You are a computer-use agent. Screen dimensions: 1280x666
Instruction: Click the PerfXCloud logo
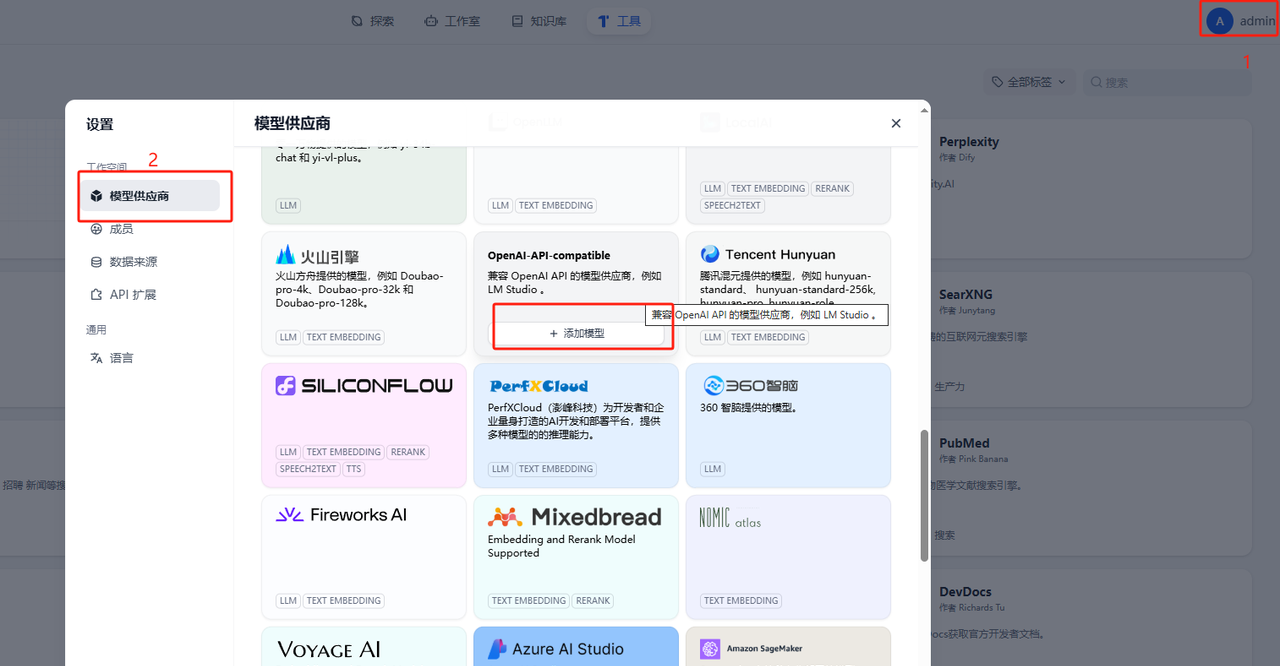tap(538, 386)
